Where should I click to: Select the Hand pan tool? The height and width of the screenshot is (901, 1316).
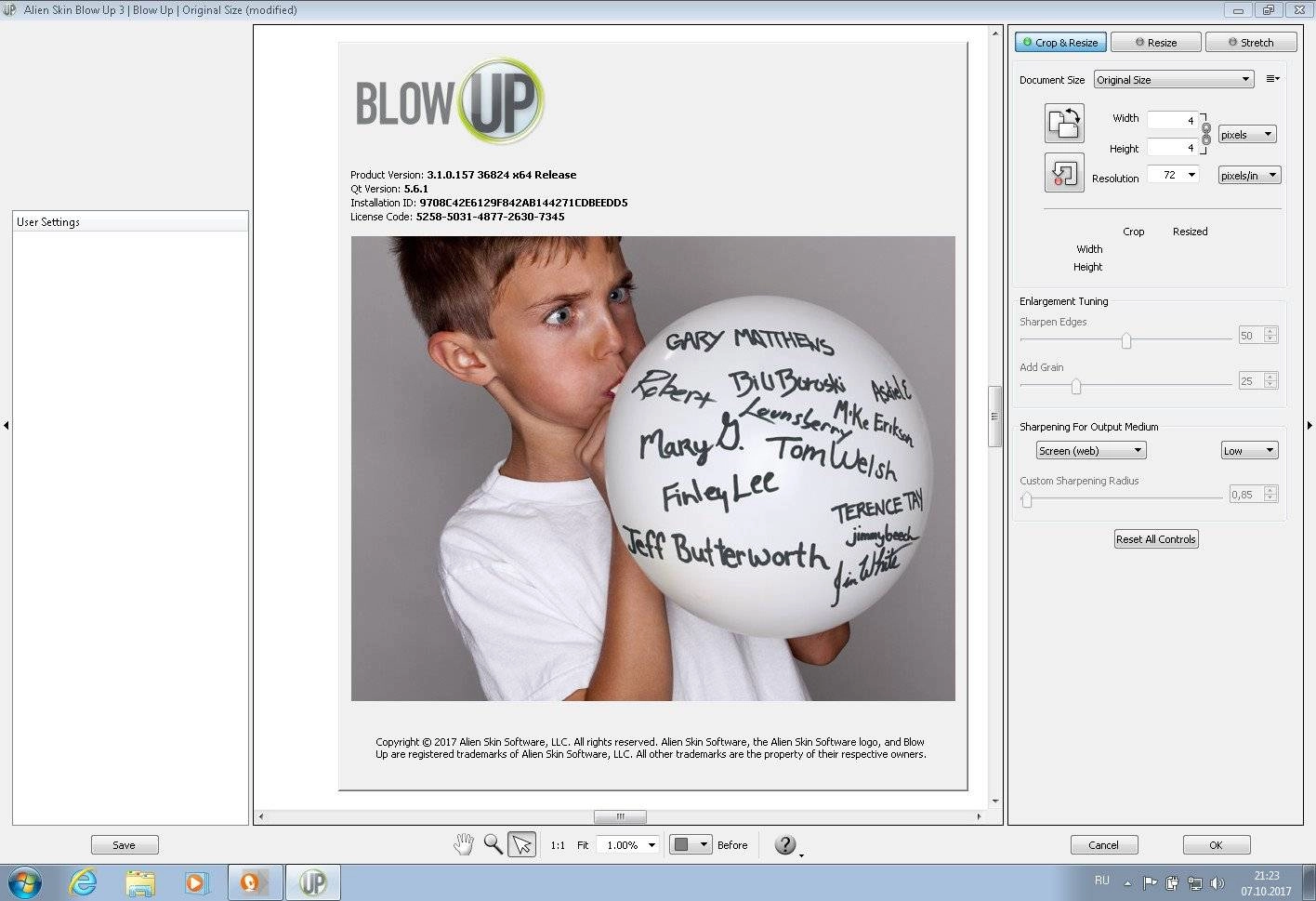coord(463,844)
